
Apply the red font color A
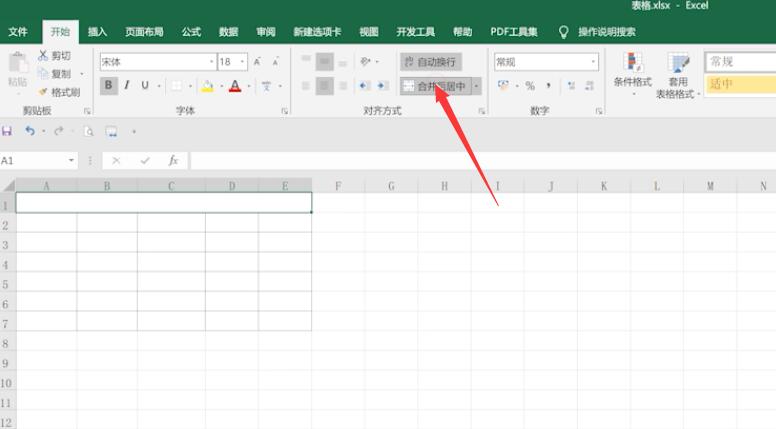pyautogui.click(x=235, y=86)
